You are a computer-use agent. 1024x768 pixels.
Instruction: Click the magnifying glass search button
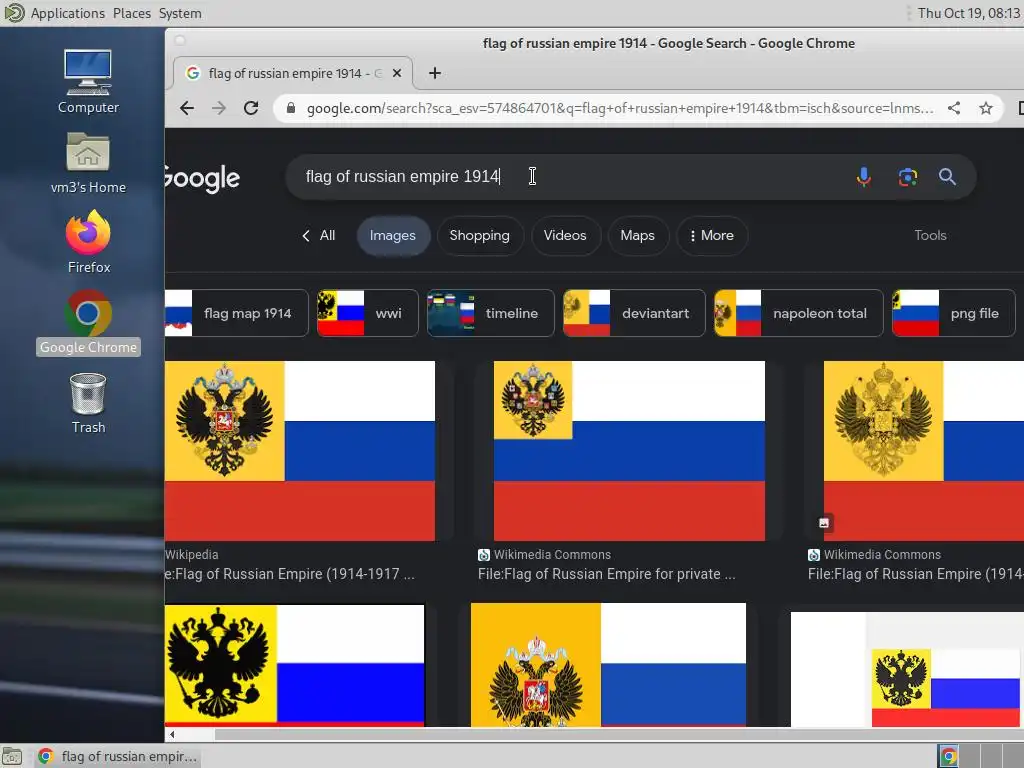coord(948,177)
